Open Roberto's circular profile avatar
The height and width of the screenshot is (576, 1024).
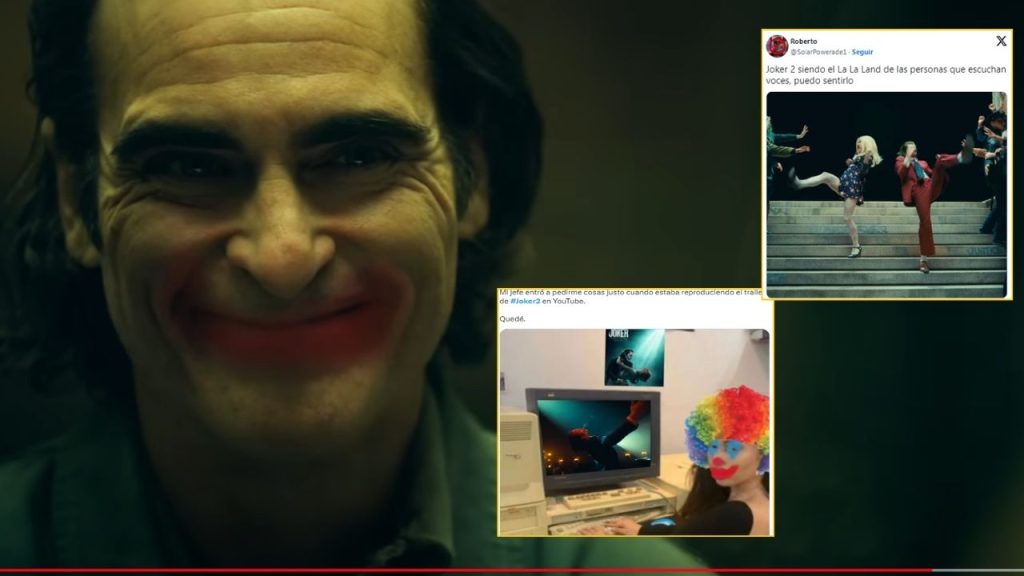[x=778, y=45]
